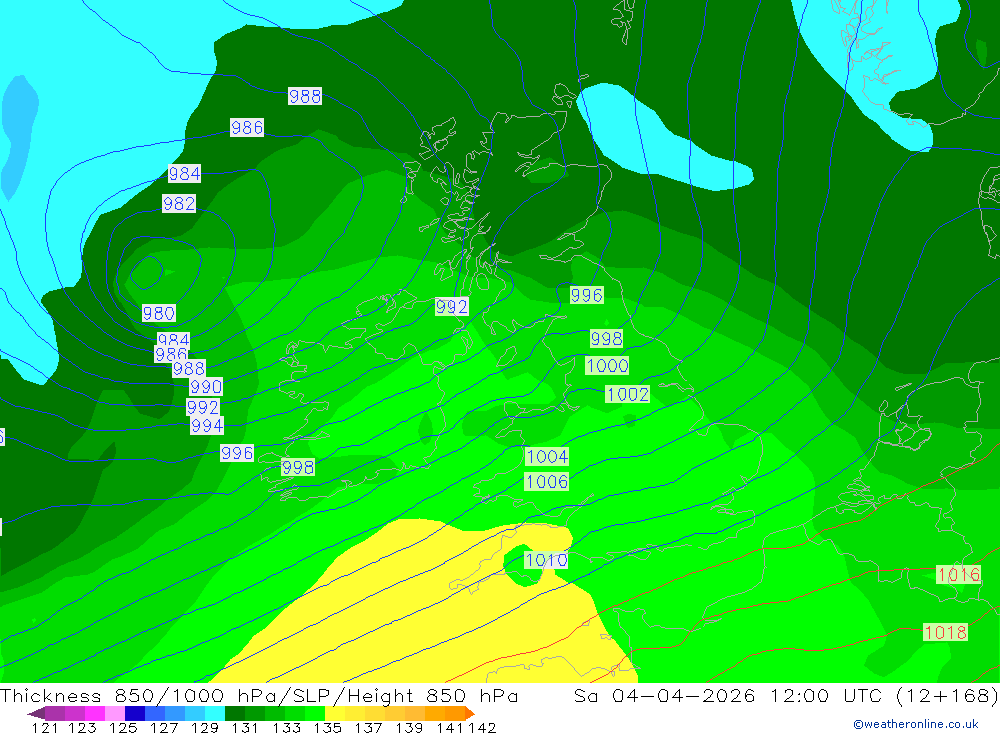
Task: Click the legend value 129
Action: click(x=205, y=728)
